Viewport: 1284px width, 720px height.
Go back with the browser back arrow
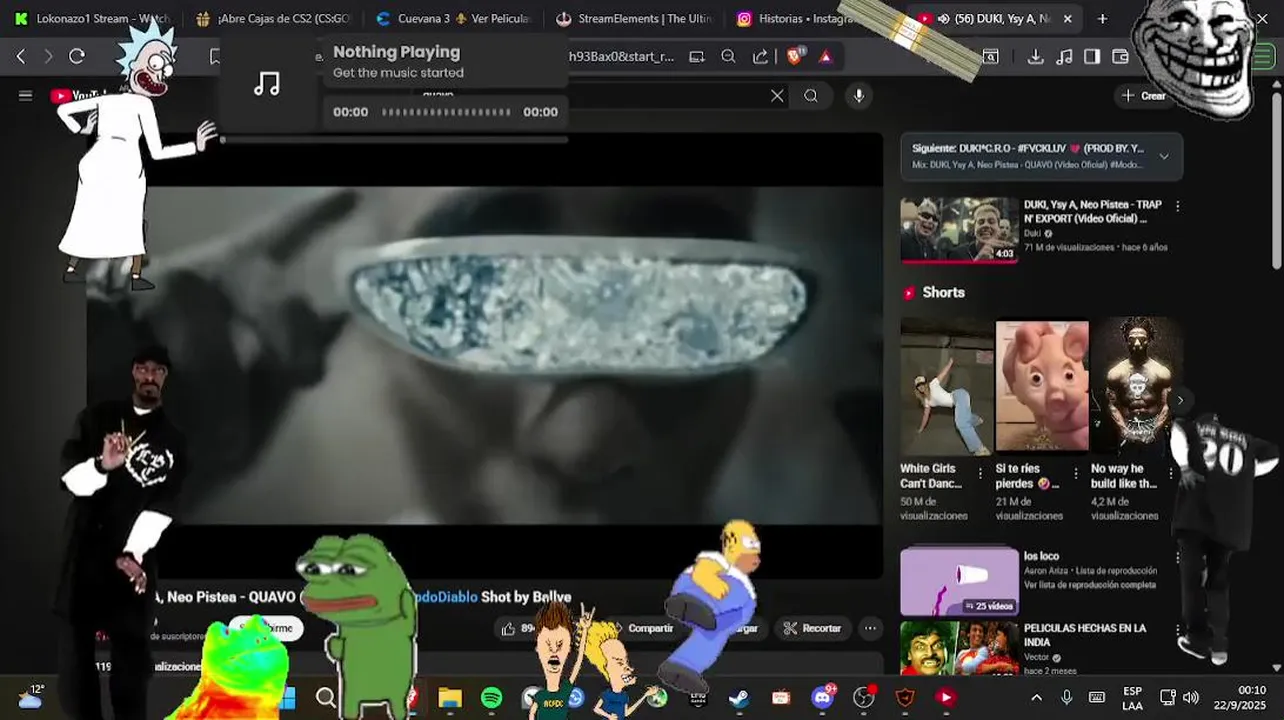[x=21, y=57]
